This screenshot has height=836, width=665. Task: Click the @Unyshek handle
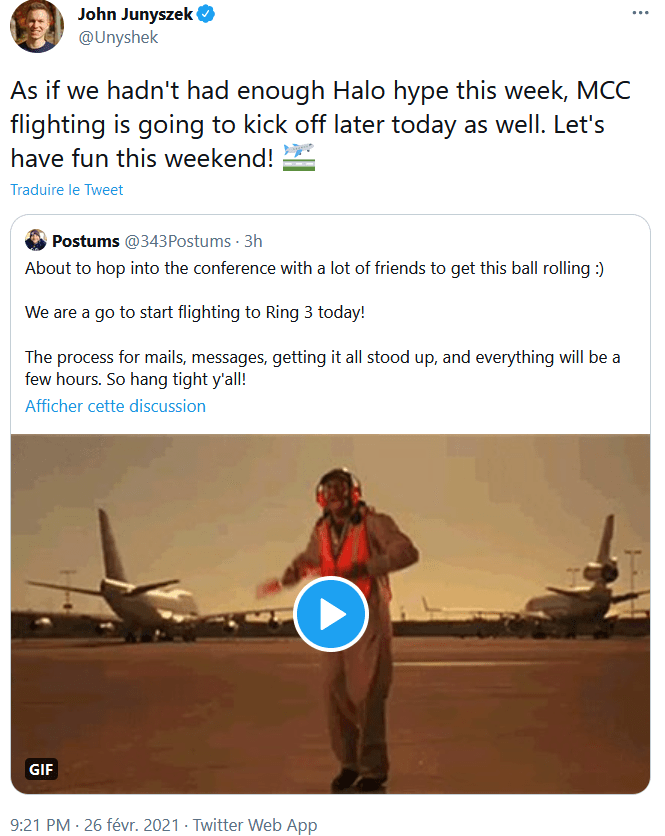pyautogui.click(x=118, y=37)
